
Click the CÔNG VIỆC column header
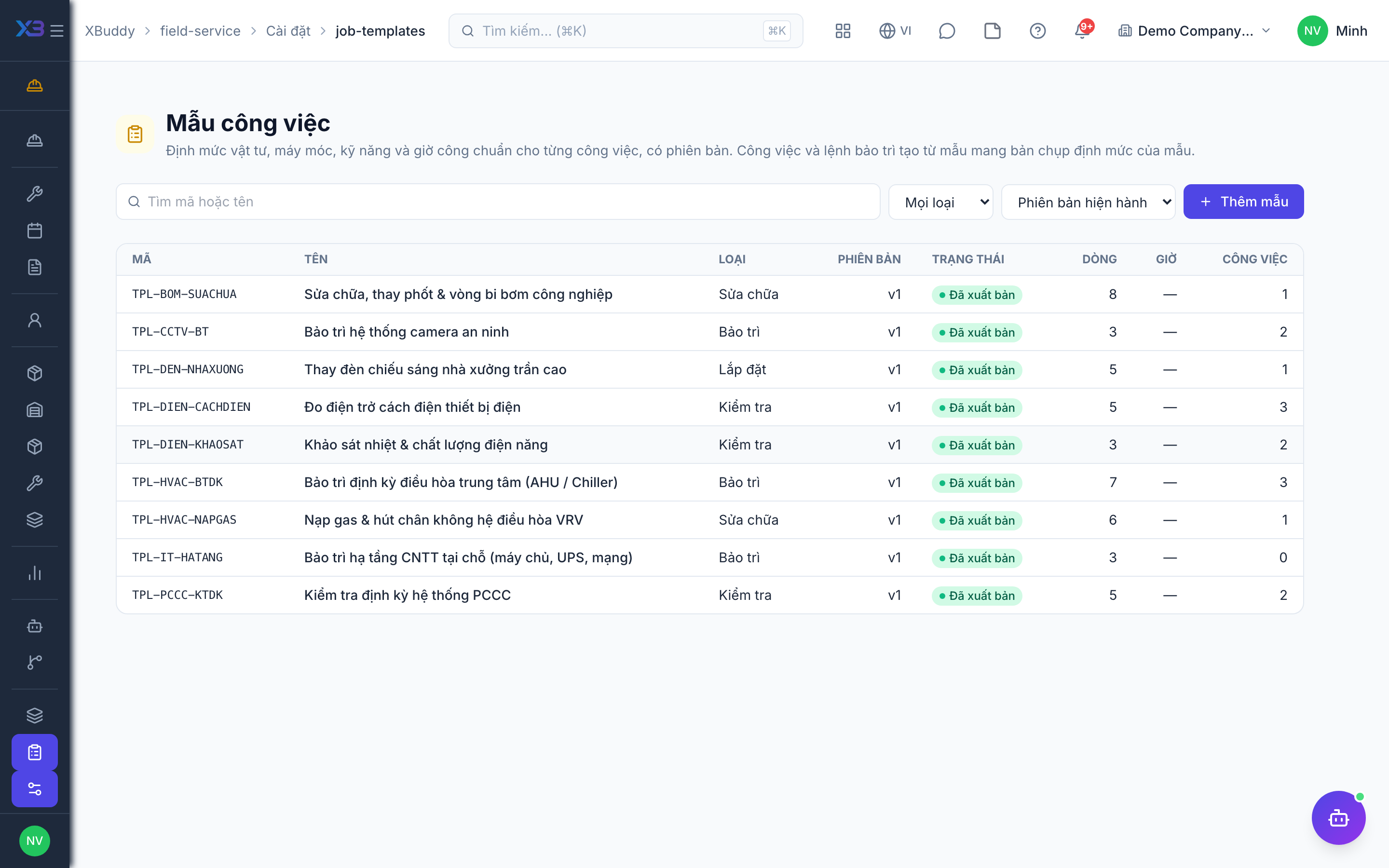pyautogui.click(x=1255, y=259)
